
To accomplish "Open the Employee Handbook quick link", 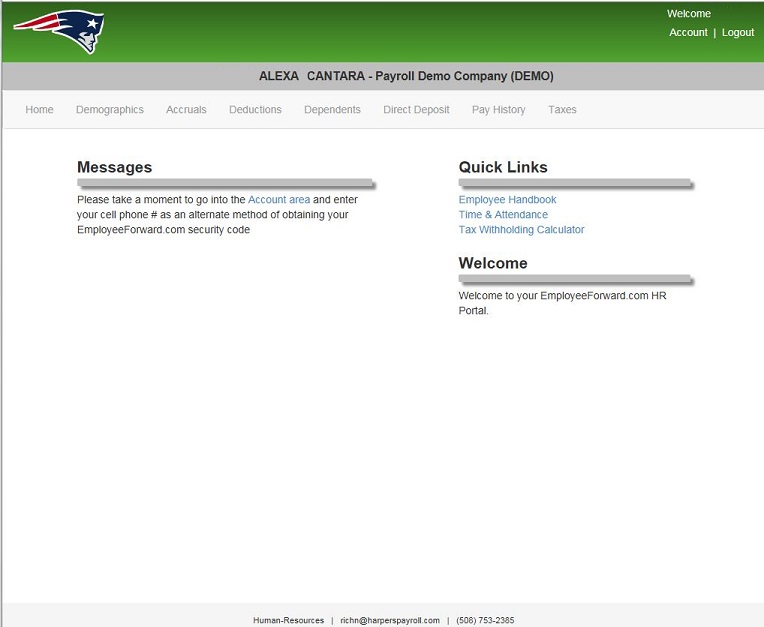I will coord(507,200).
